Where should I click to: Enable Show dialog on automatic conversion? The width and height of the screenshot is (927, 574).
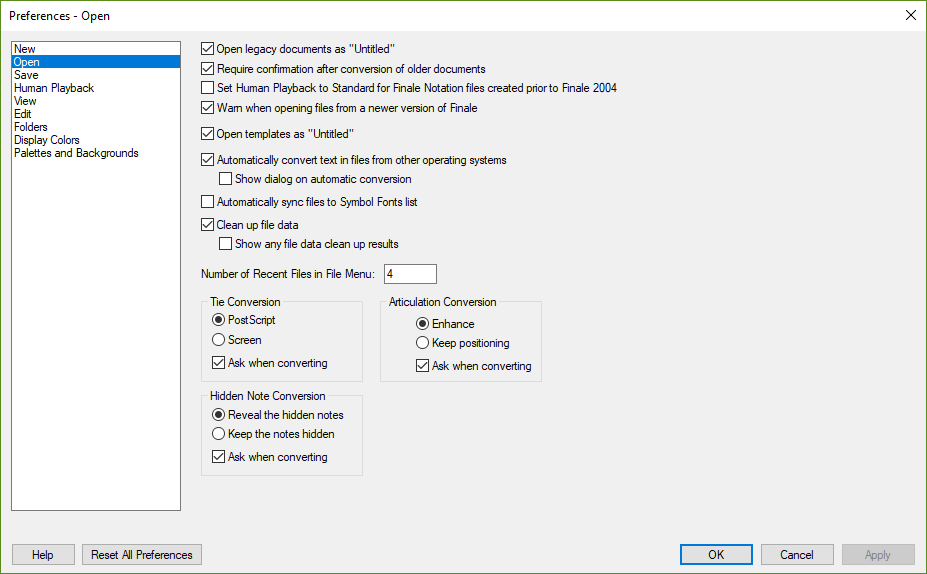(x=225, y=179)
